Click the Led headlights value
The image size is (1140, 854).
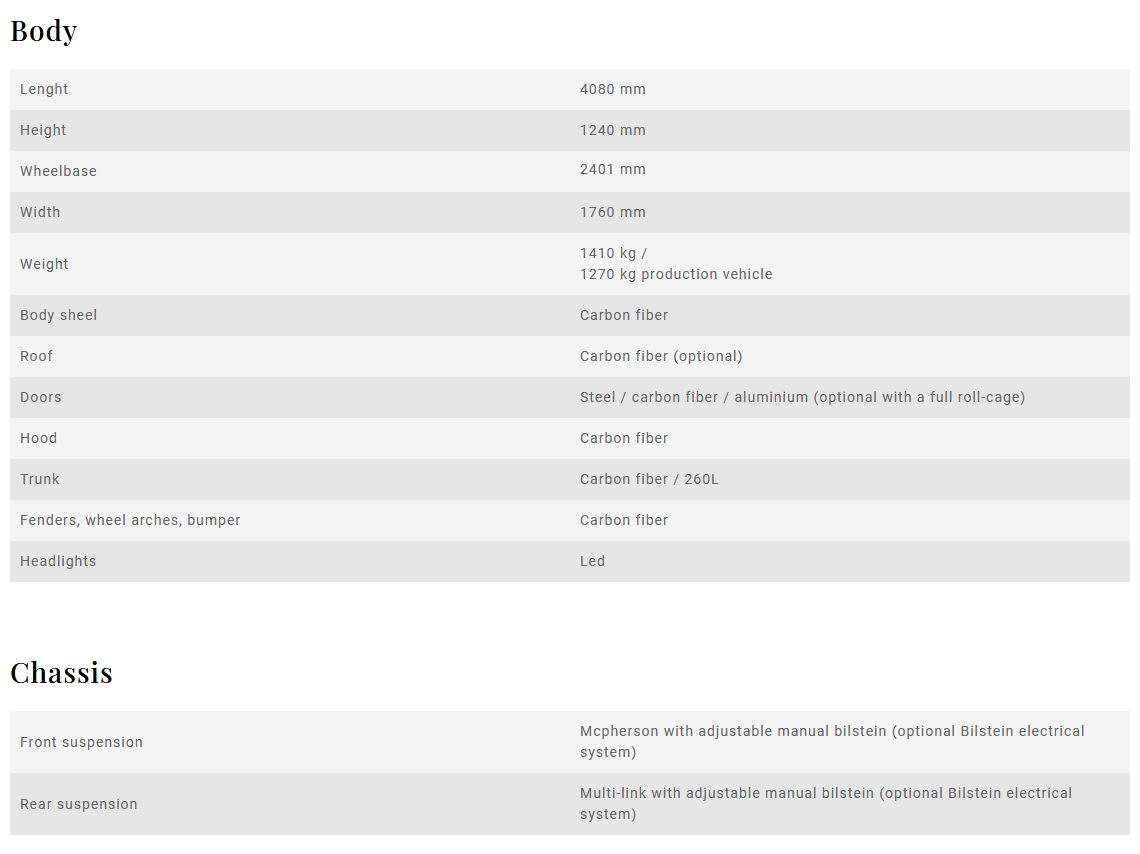click(592, 561)
